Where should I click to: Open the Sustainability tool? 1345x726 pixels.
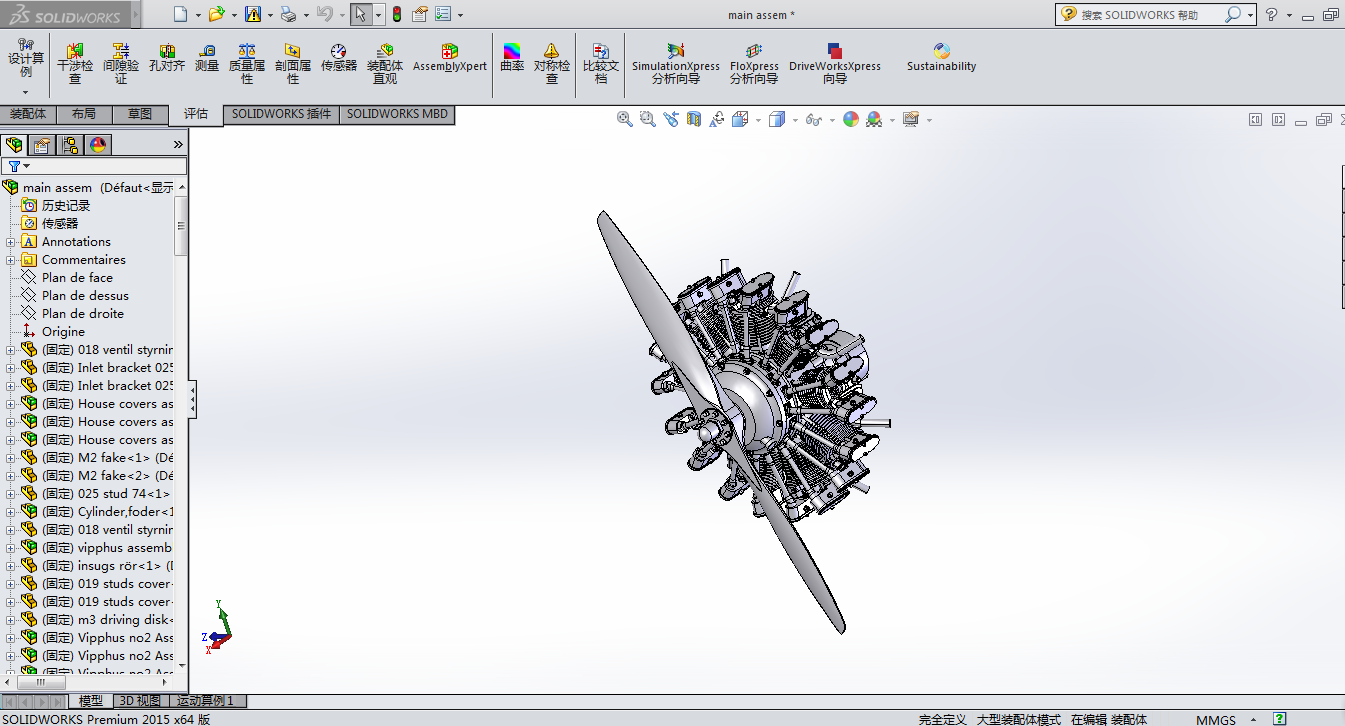[x=941, y=58]
